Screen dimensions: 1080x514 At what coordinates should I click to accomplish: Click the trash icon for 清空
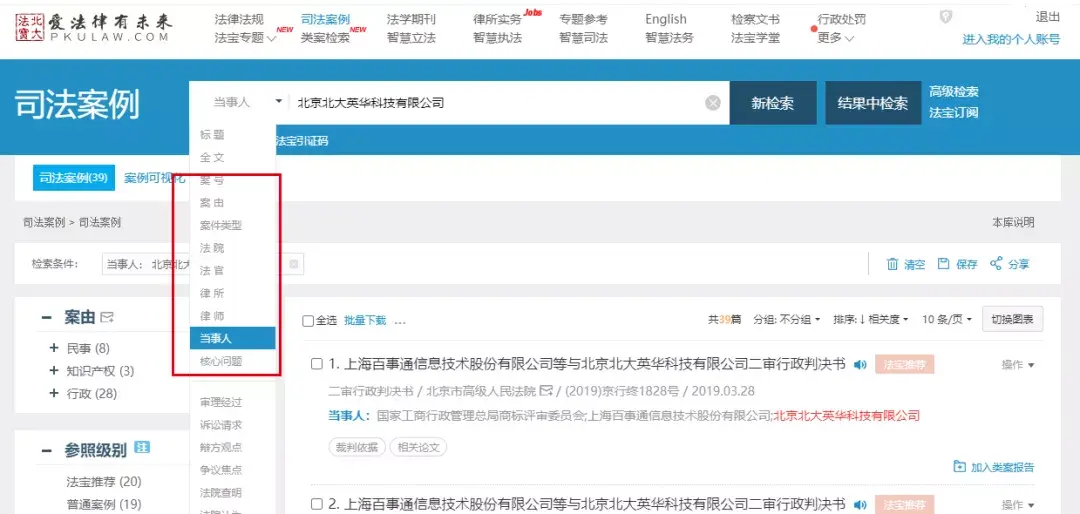pos(892,264)
